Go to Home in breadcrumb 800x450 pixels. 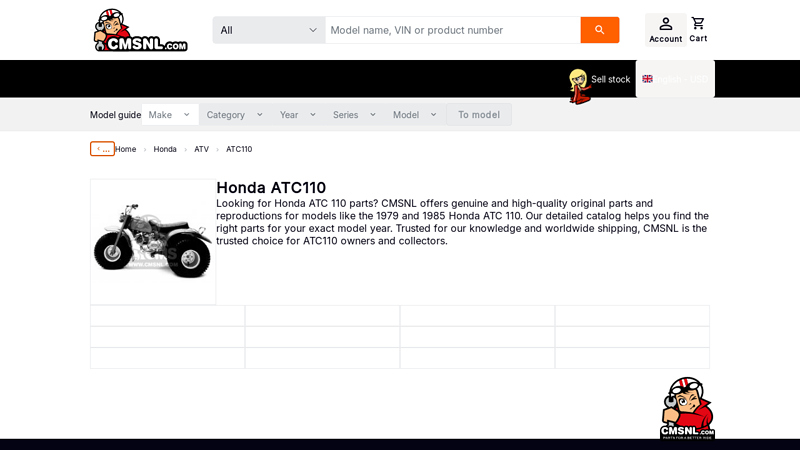[125, 149]
